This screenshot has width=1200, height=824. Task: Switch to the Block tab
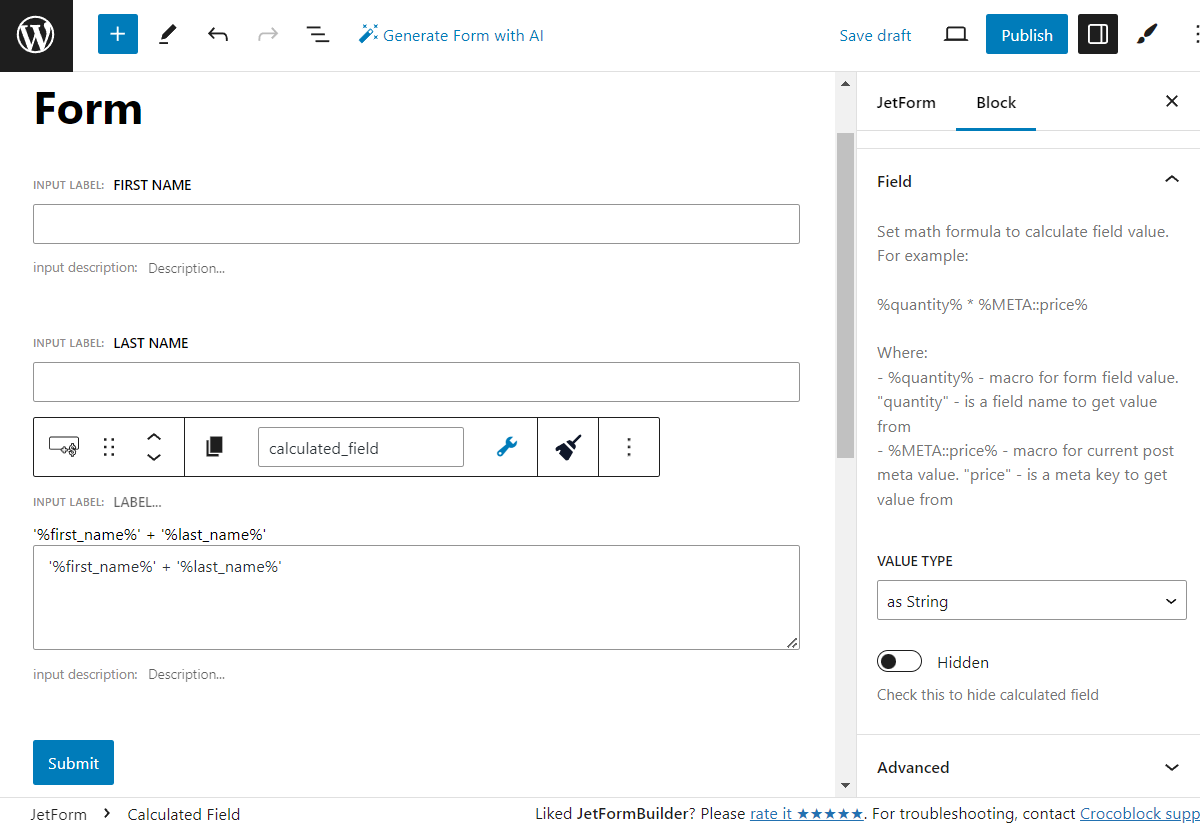point(995,102)
